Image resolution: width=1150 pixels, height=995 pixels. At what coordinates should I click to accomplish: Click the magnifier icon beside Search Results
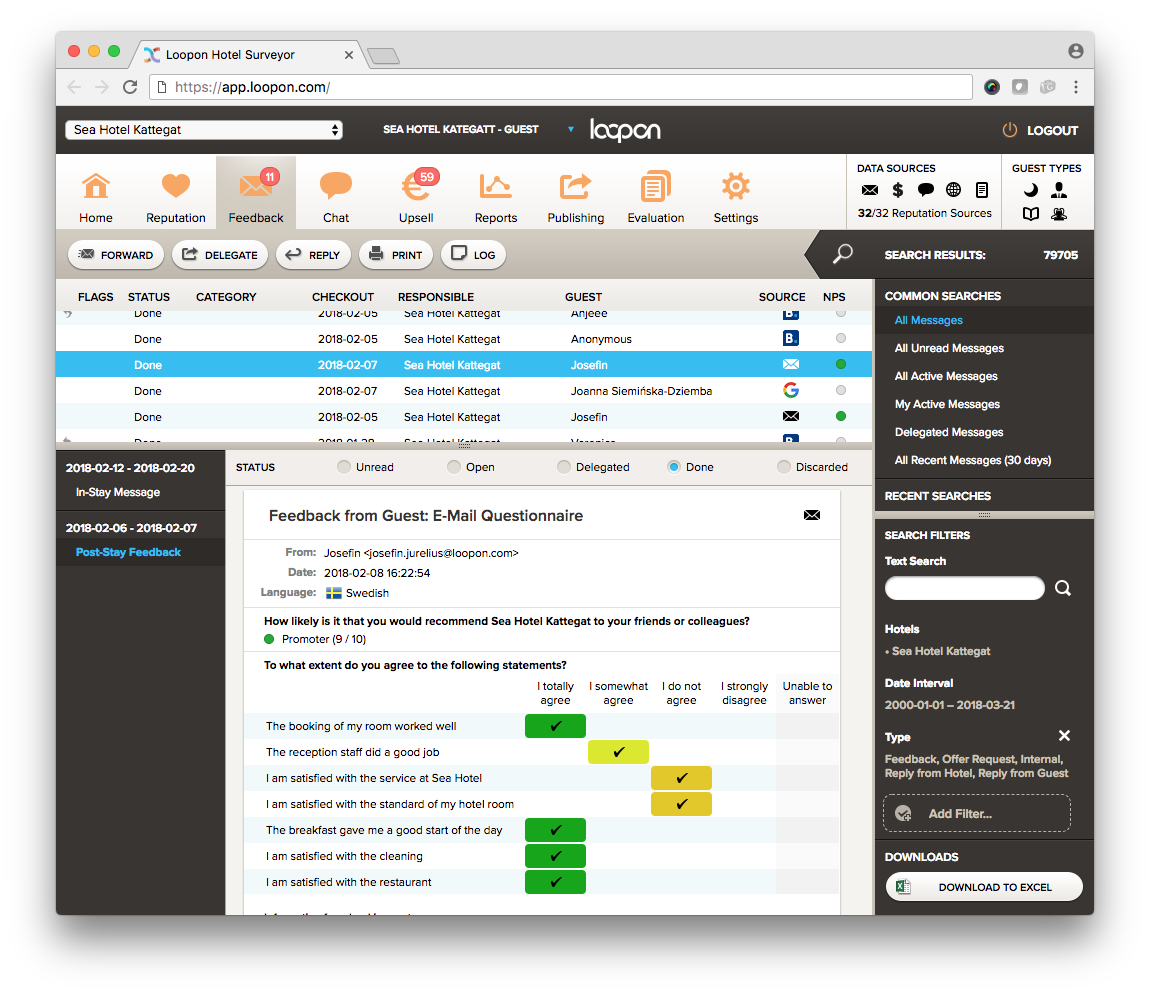[843, 255]
